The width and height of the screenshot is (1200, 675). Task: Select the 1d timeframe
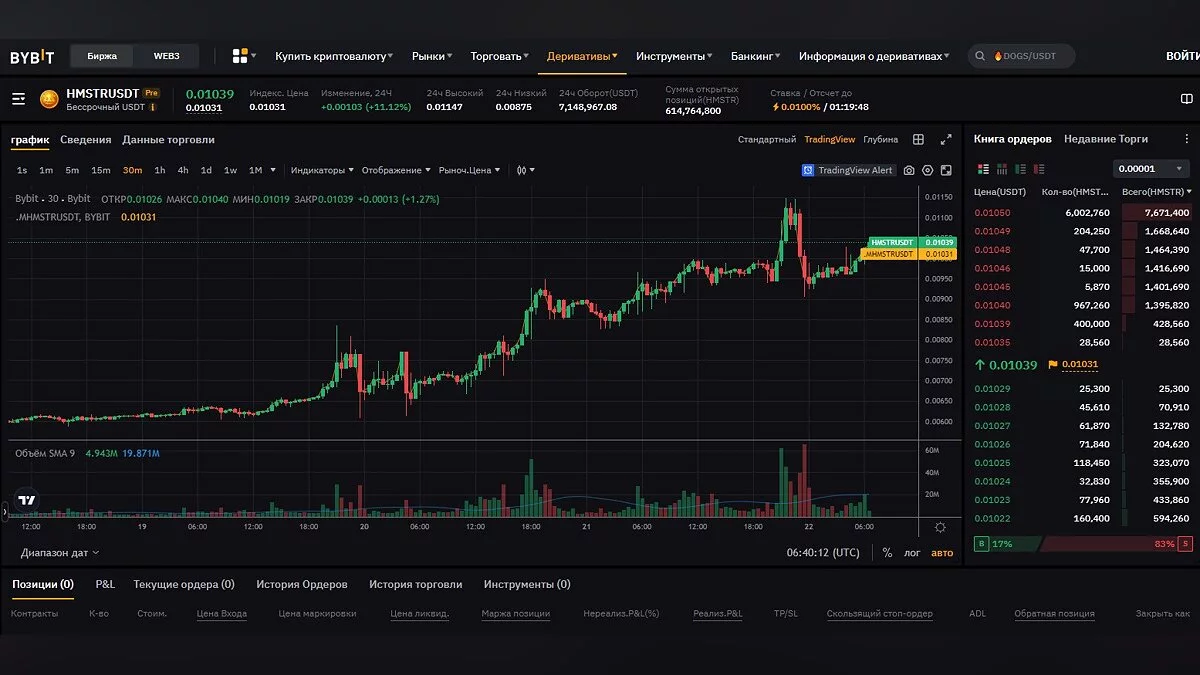(206, 170)
